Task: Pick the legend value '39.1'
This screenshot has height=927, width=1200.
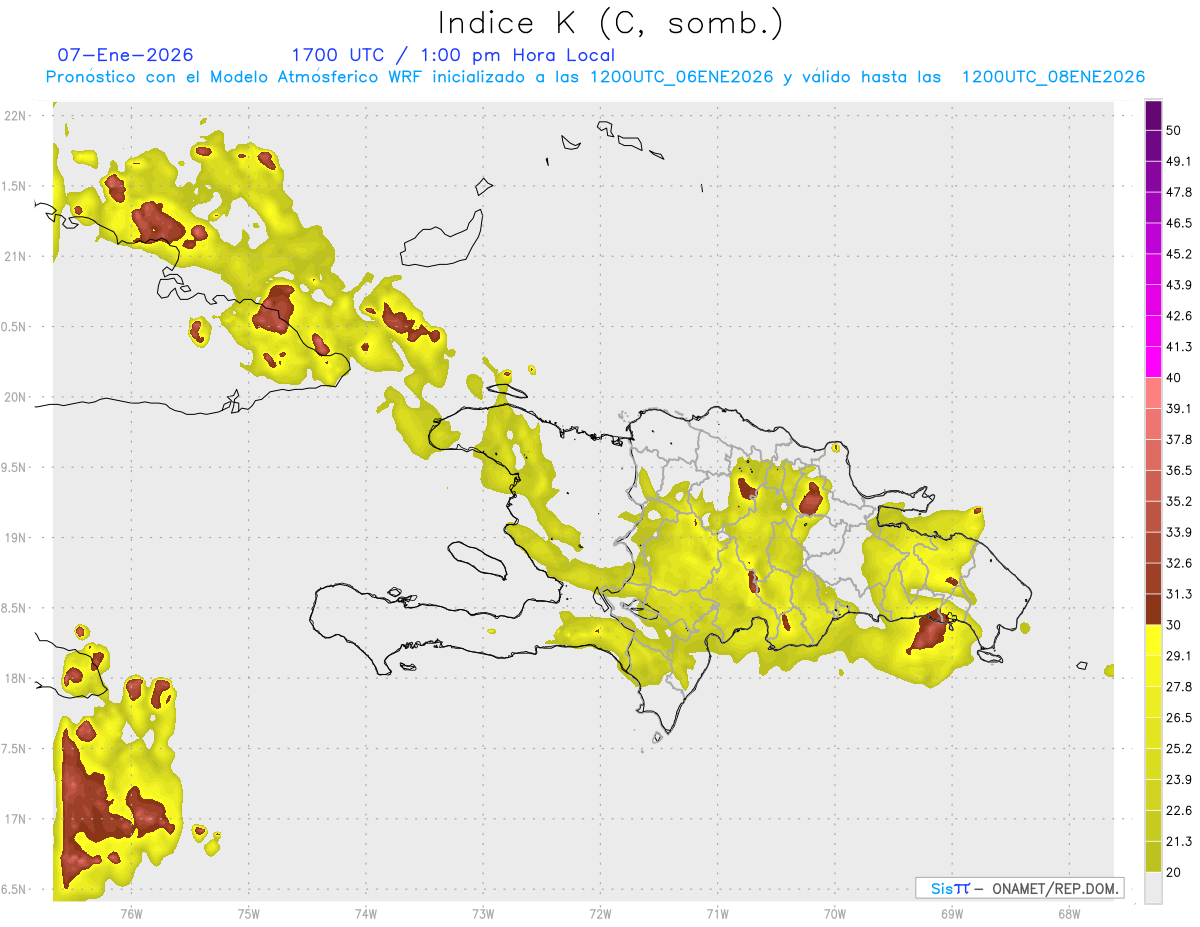Action: (1178, 408)
